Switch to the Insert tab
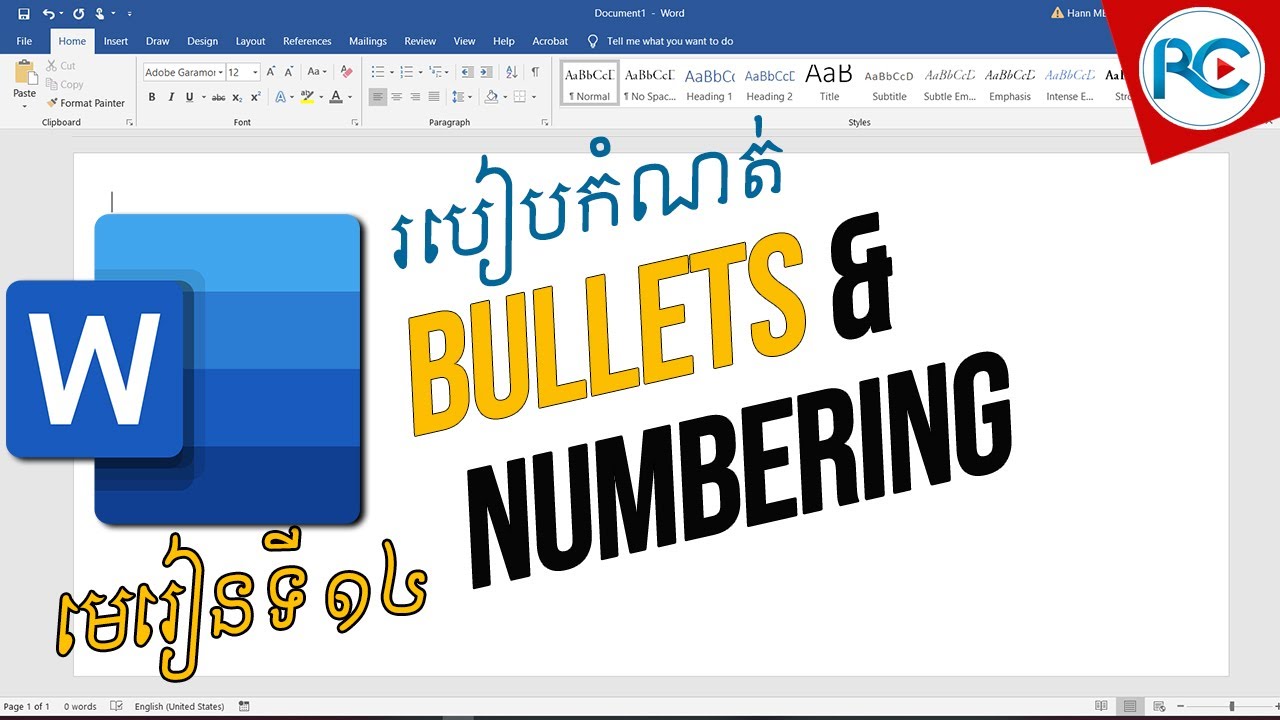1280x720 pixels. [x=116, y=41]
